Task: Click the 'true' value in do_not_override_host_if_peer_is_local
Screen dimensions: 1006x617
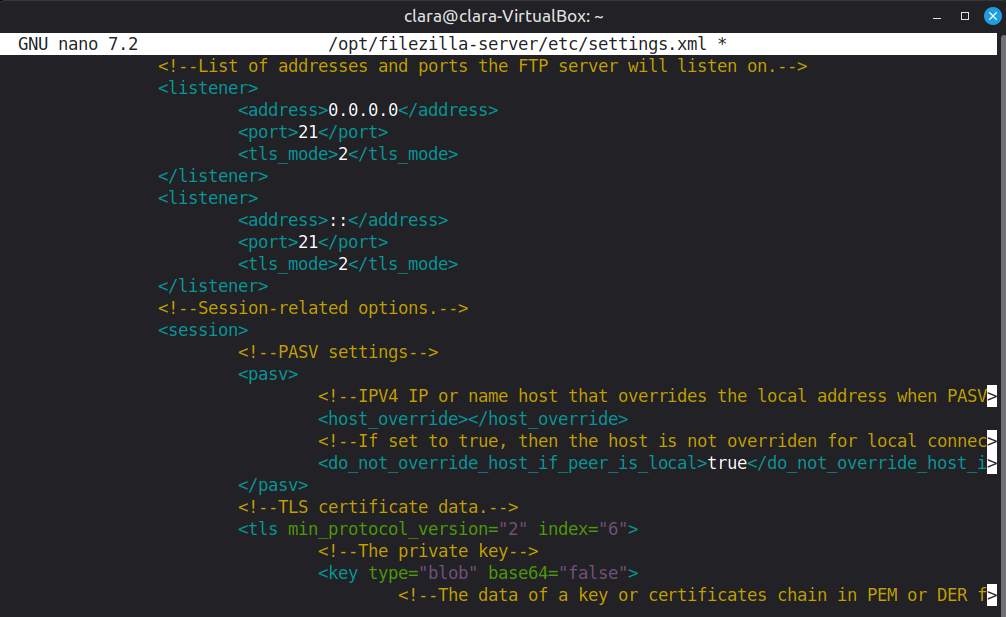Action: point(727,462)
